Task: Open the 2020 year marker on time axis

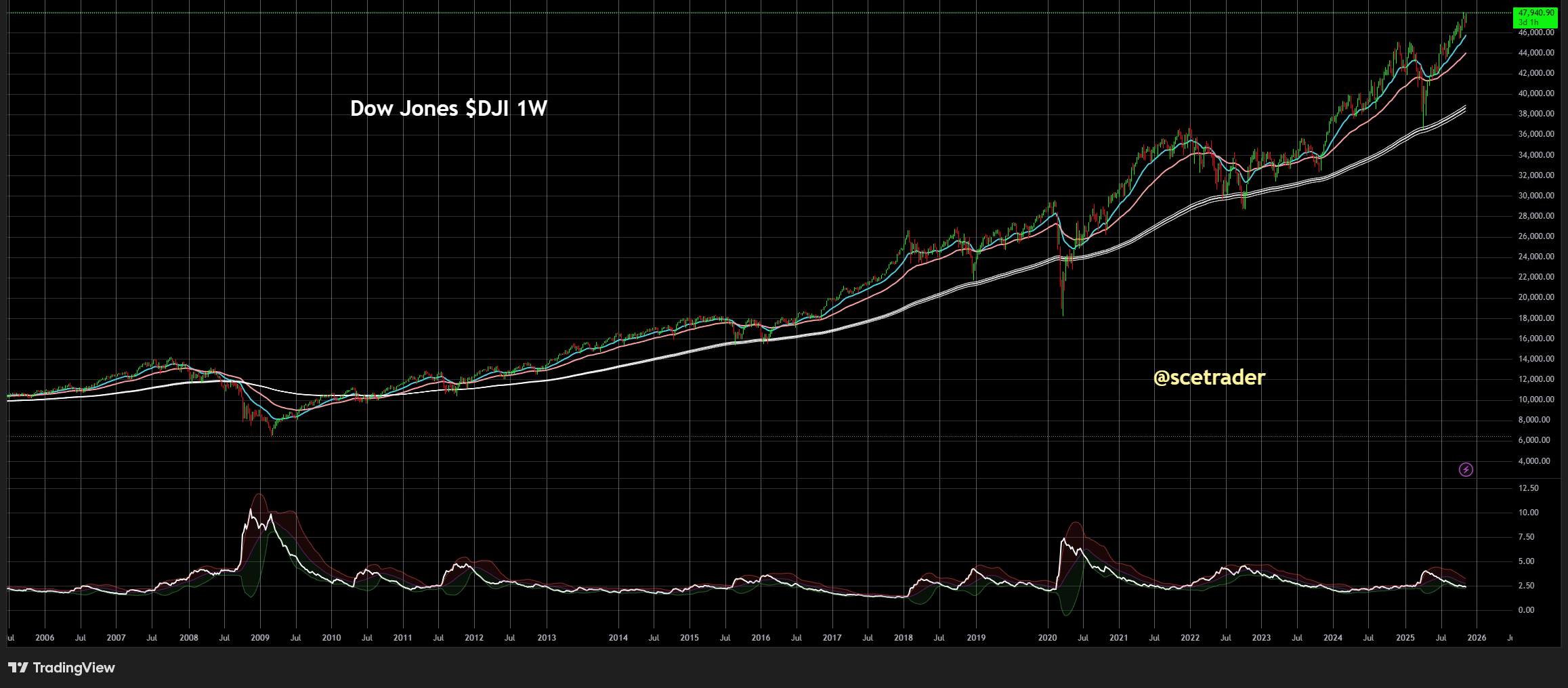Action: click(x=1046, y=637)
